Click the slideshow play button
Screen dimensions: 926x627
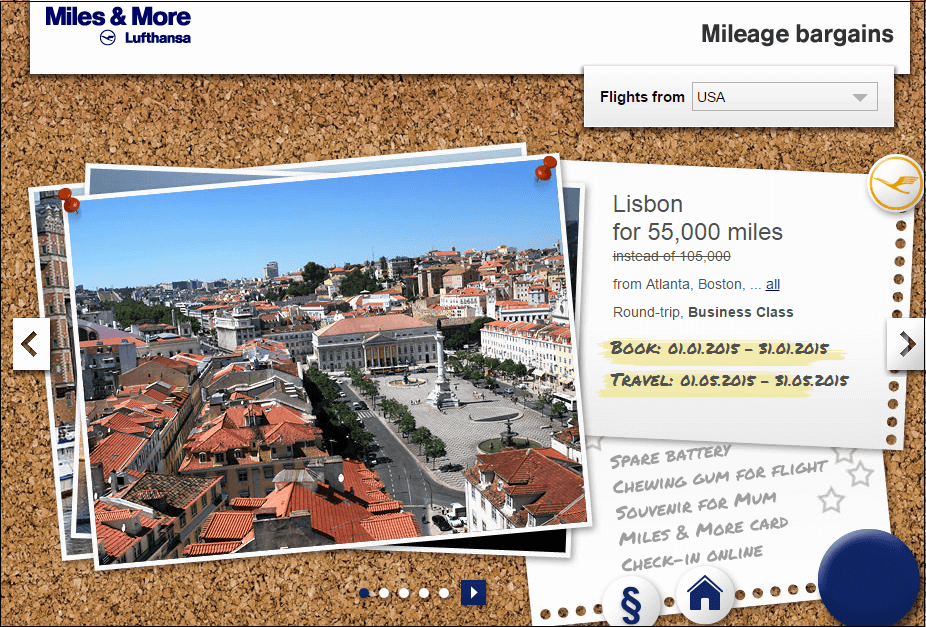click(x=474, y=593)
